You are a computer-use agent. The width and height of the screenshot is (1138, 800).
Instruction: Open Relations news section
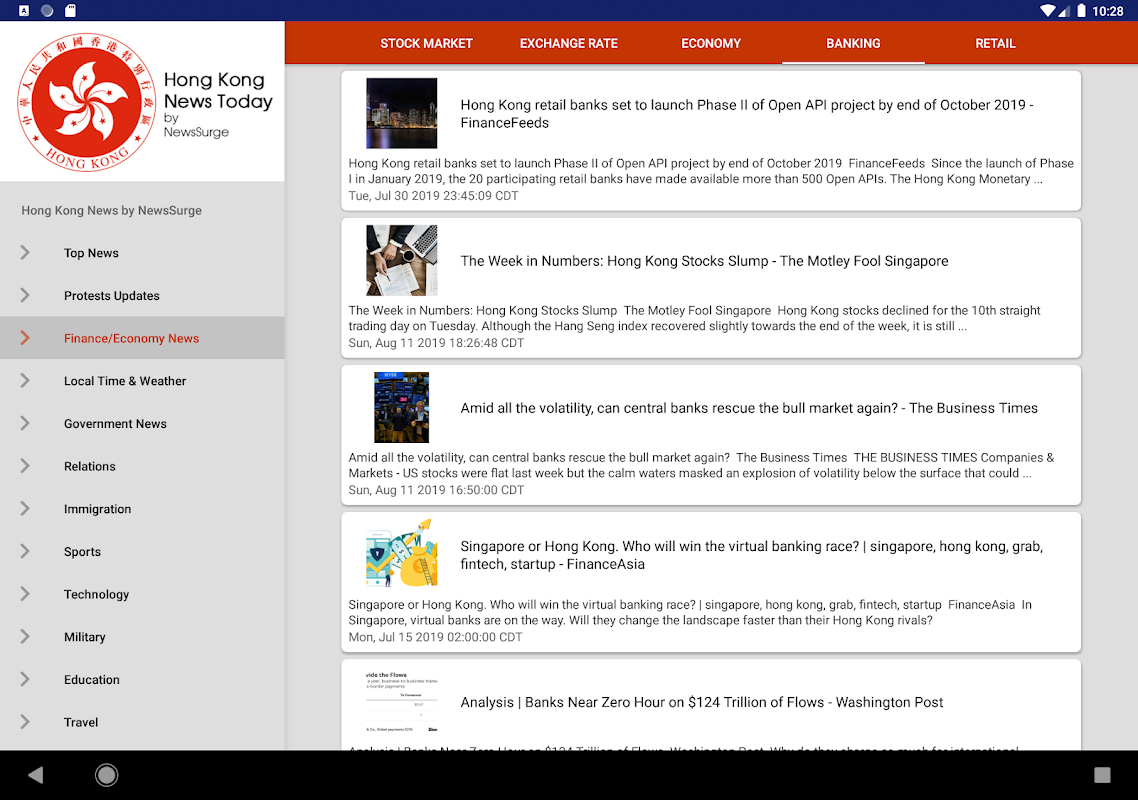(142, 466)
